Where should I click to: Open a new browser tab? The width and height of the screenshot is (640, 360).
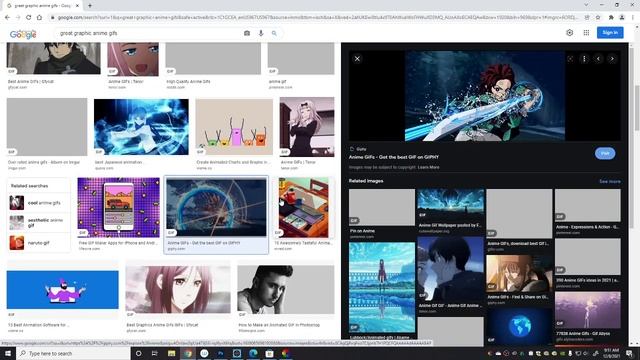90,6
